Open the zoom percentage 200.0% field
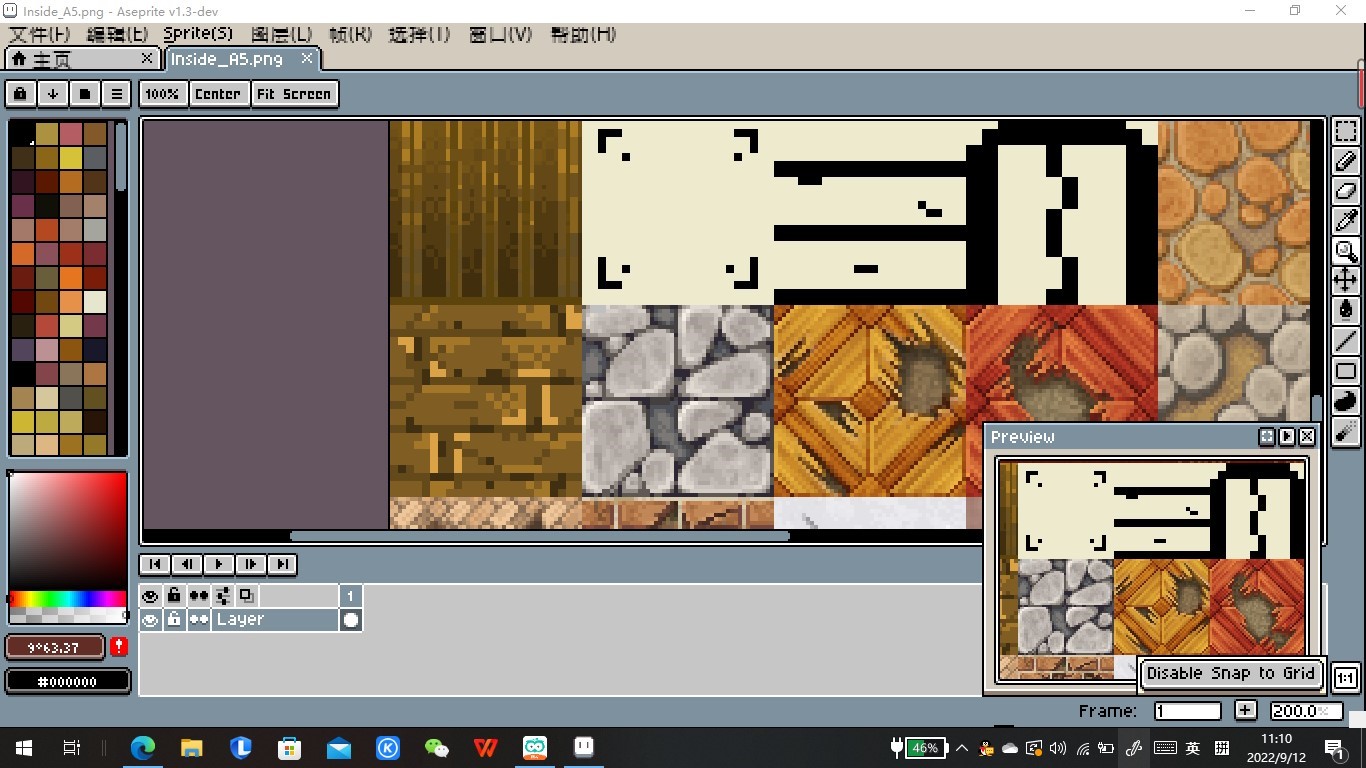Viewport: 1366px width, 768px height. [1306, 711]
